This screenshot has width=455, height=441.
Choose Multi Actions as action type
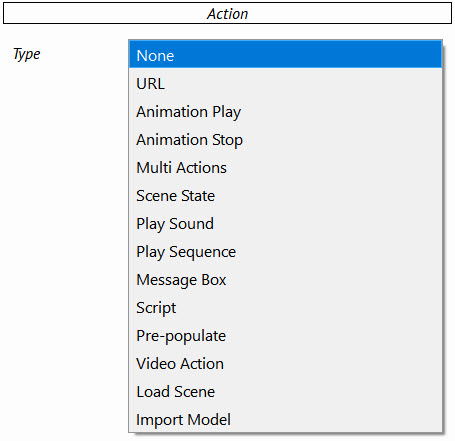pyautogui.click(x=285, y=167)
